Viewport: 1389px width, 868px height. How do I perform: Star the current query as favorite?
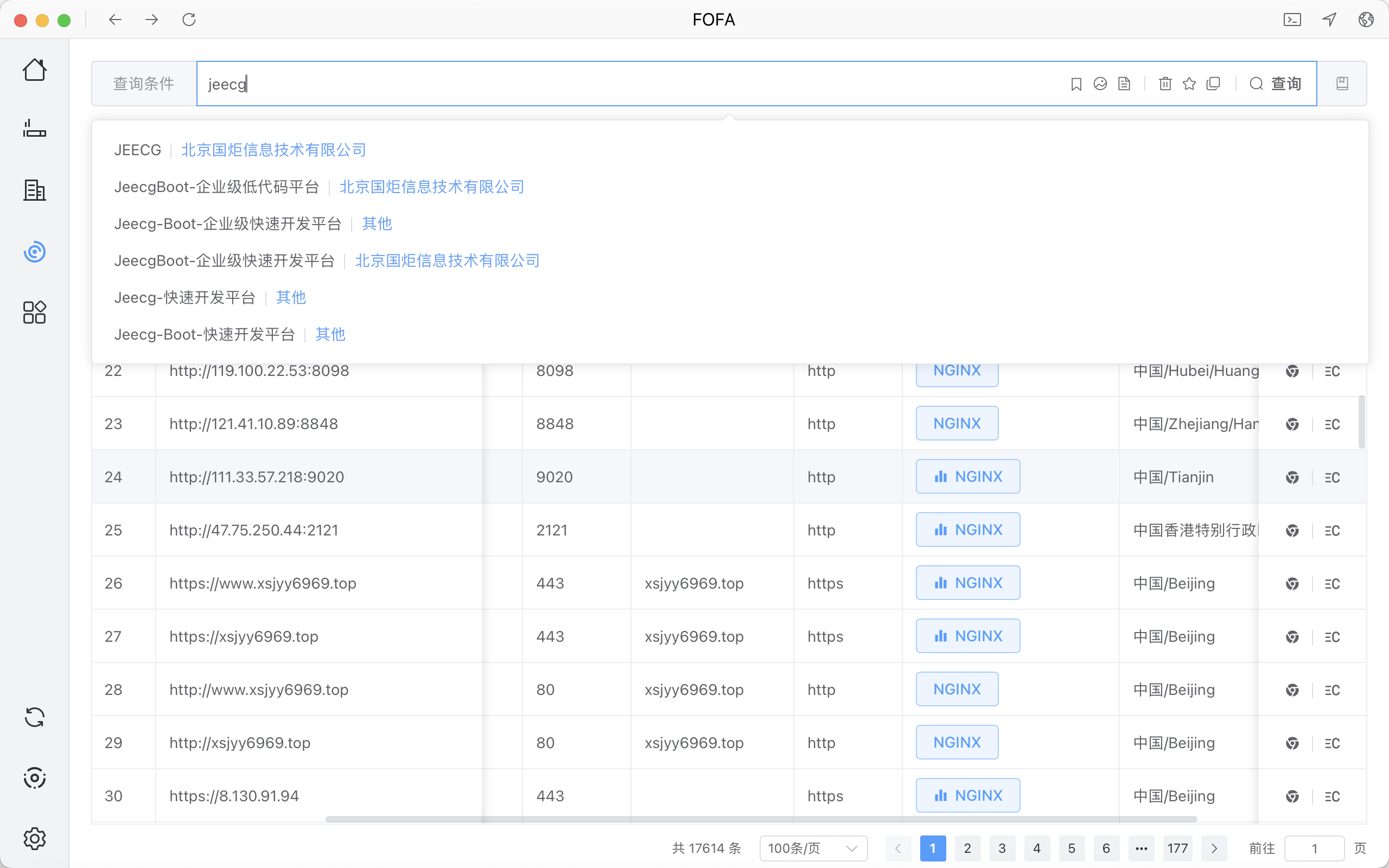tap(1189, 84)
